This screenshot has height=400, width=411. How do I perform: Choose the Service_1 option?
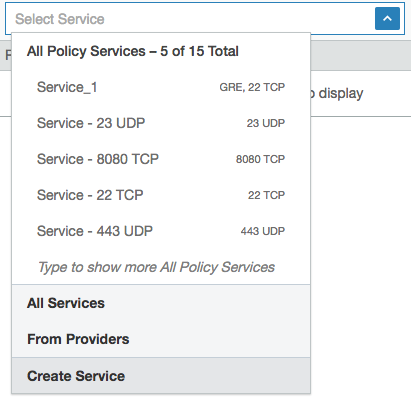(x=161, y=87)
